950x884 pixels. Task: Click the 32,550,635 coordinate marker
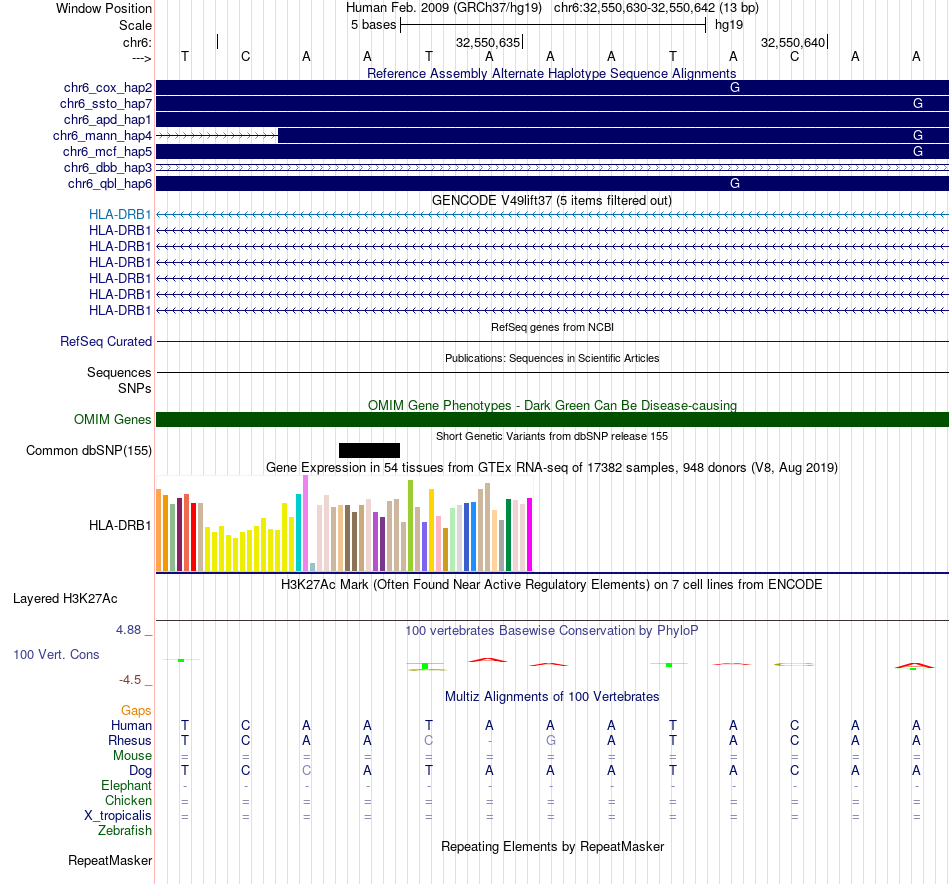(488, 42)
